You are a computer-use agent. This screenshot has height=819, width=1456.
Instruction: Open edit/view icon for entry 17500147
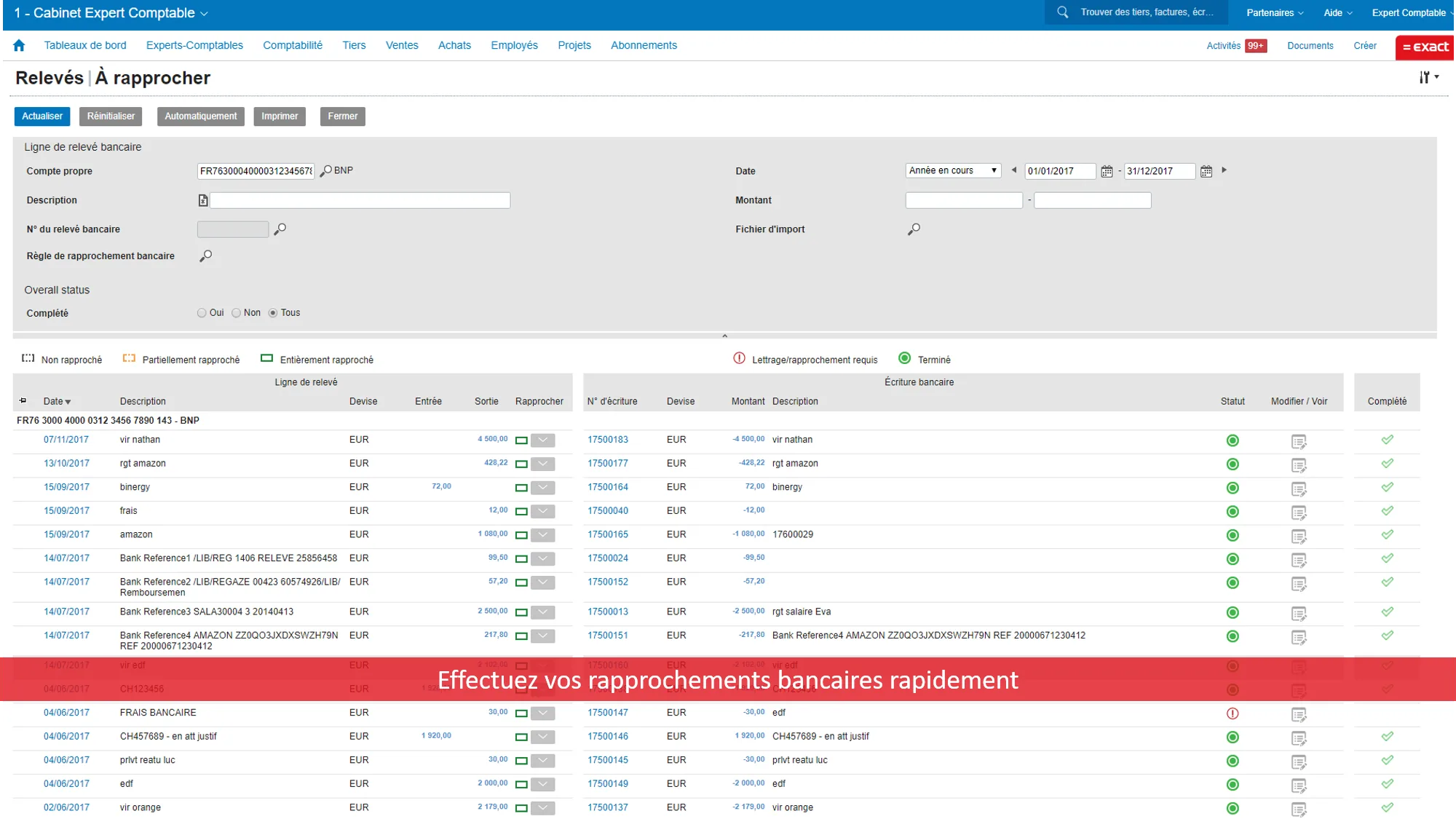pyautogui.click(x=1299, y=714)
